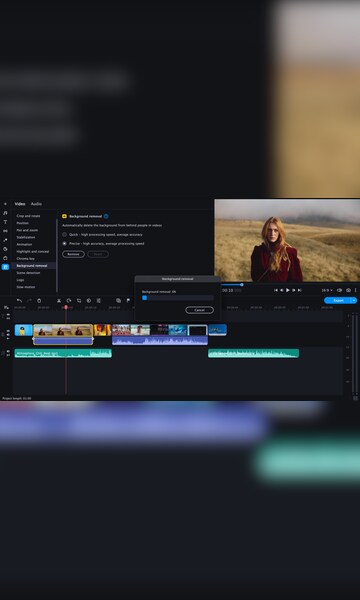Screen dimensions: 360x600
Task: Click the Background removal progress bar
Action: pos(178,298)
